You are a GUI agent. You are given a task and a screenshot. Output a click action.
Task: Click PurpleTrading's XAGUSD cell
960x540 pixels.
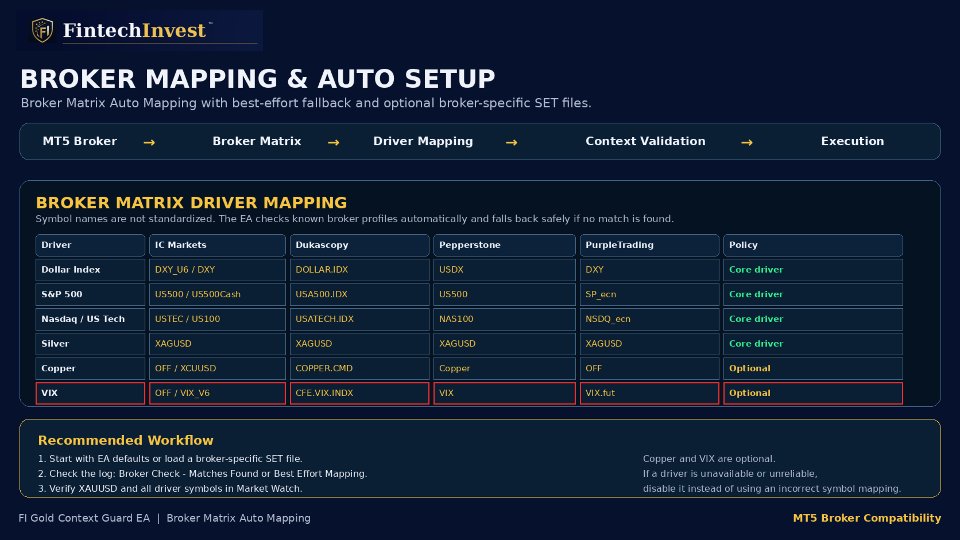click(x=650, y=344)
